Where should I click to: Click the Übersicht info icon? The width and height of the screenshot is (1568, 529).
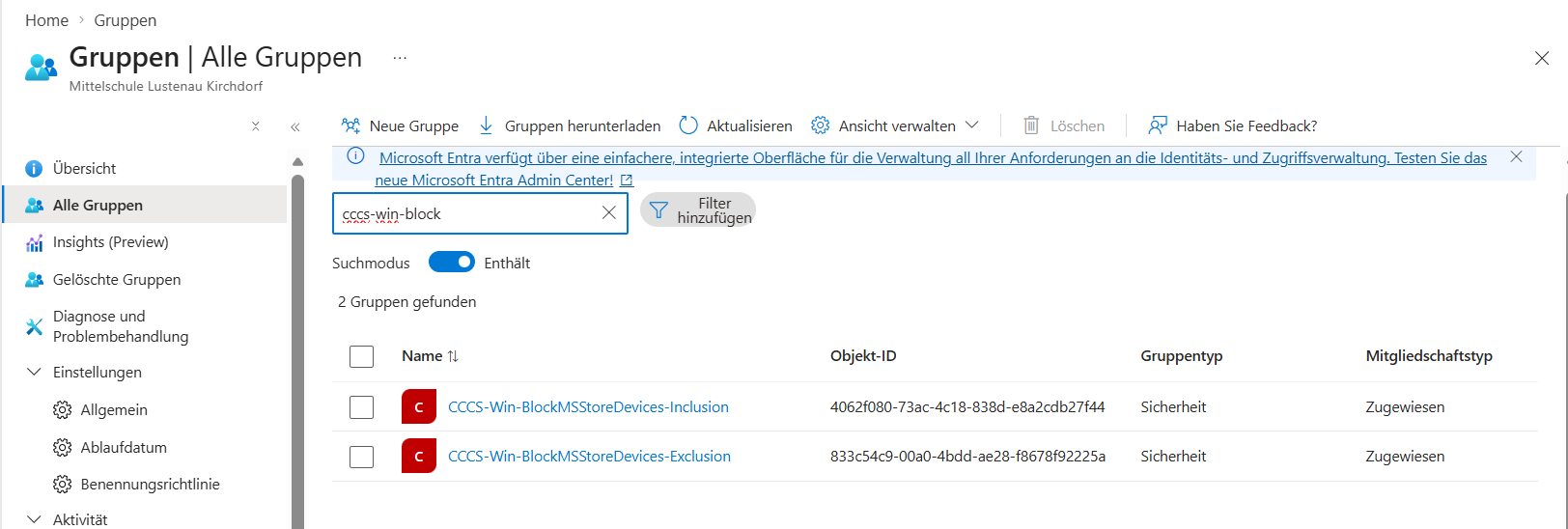point(34,169)
